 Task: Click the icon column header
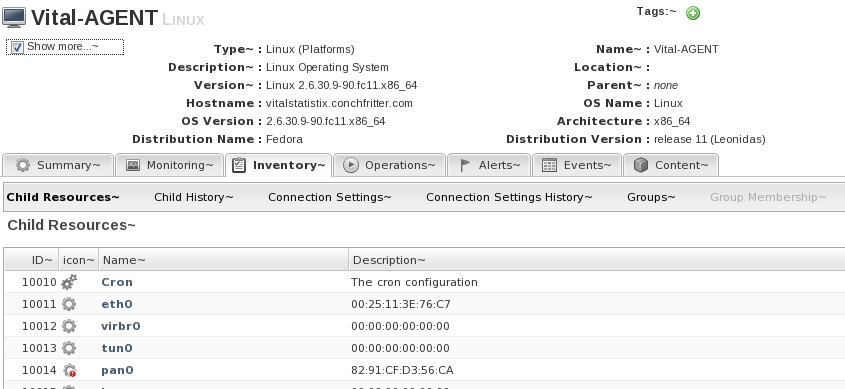click(79, 260)
